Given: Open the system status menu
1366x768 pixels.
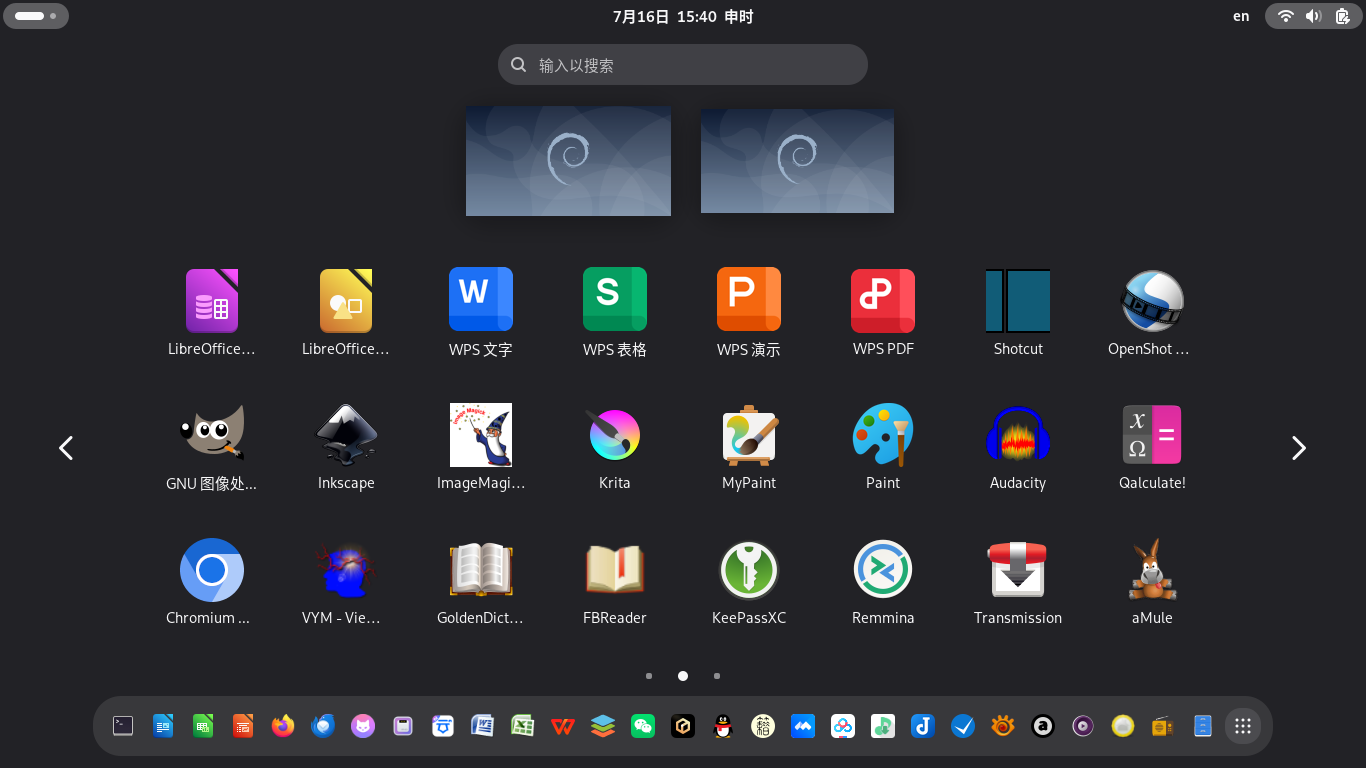Looking at the screenshot, I should tap(1313, 16).
